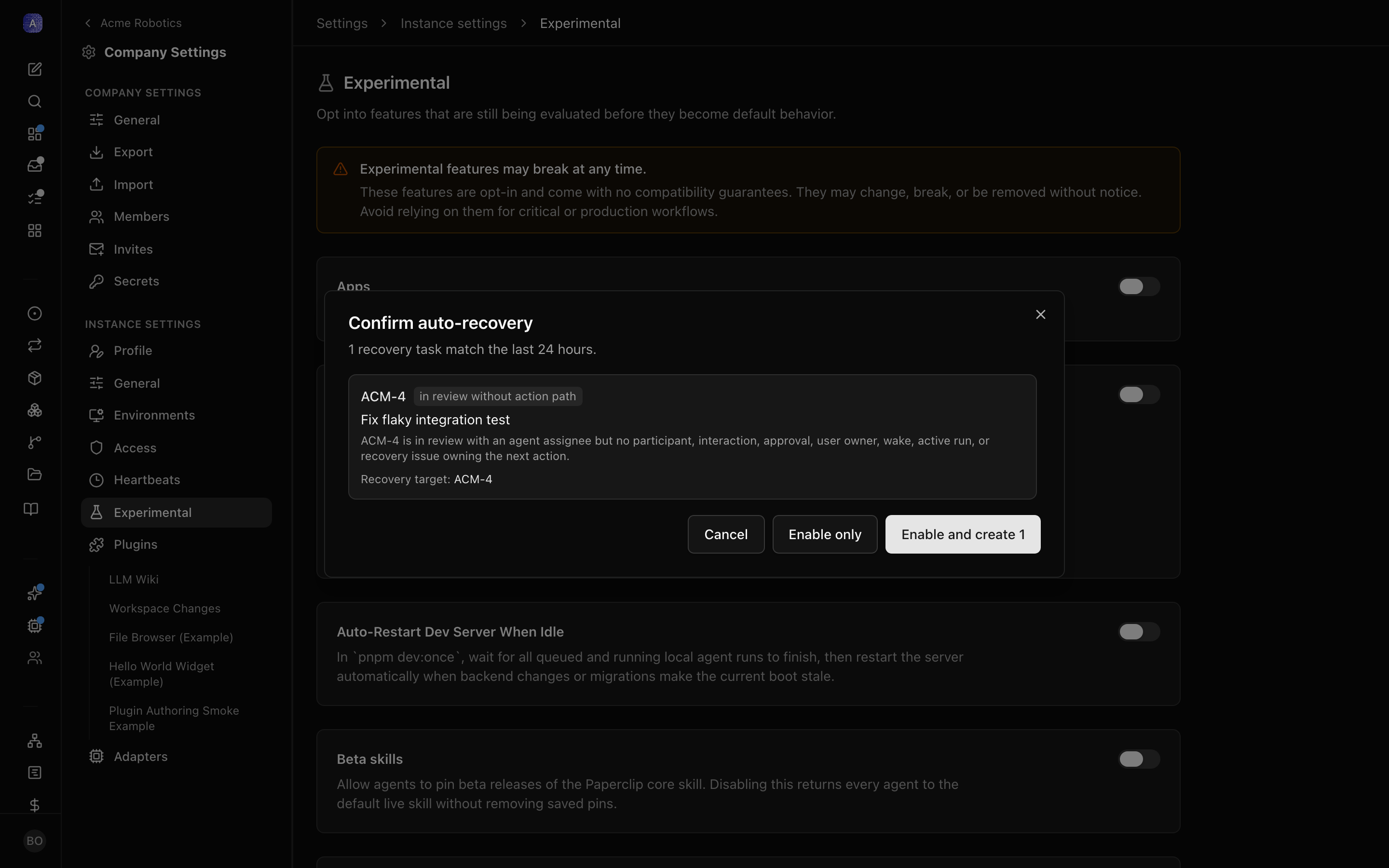
Task: Enable the Beta skills toggle
Action: [x=1139, y=759]
